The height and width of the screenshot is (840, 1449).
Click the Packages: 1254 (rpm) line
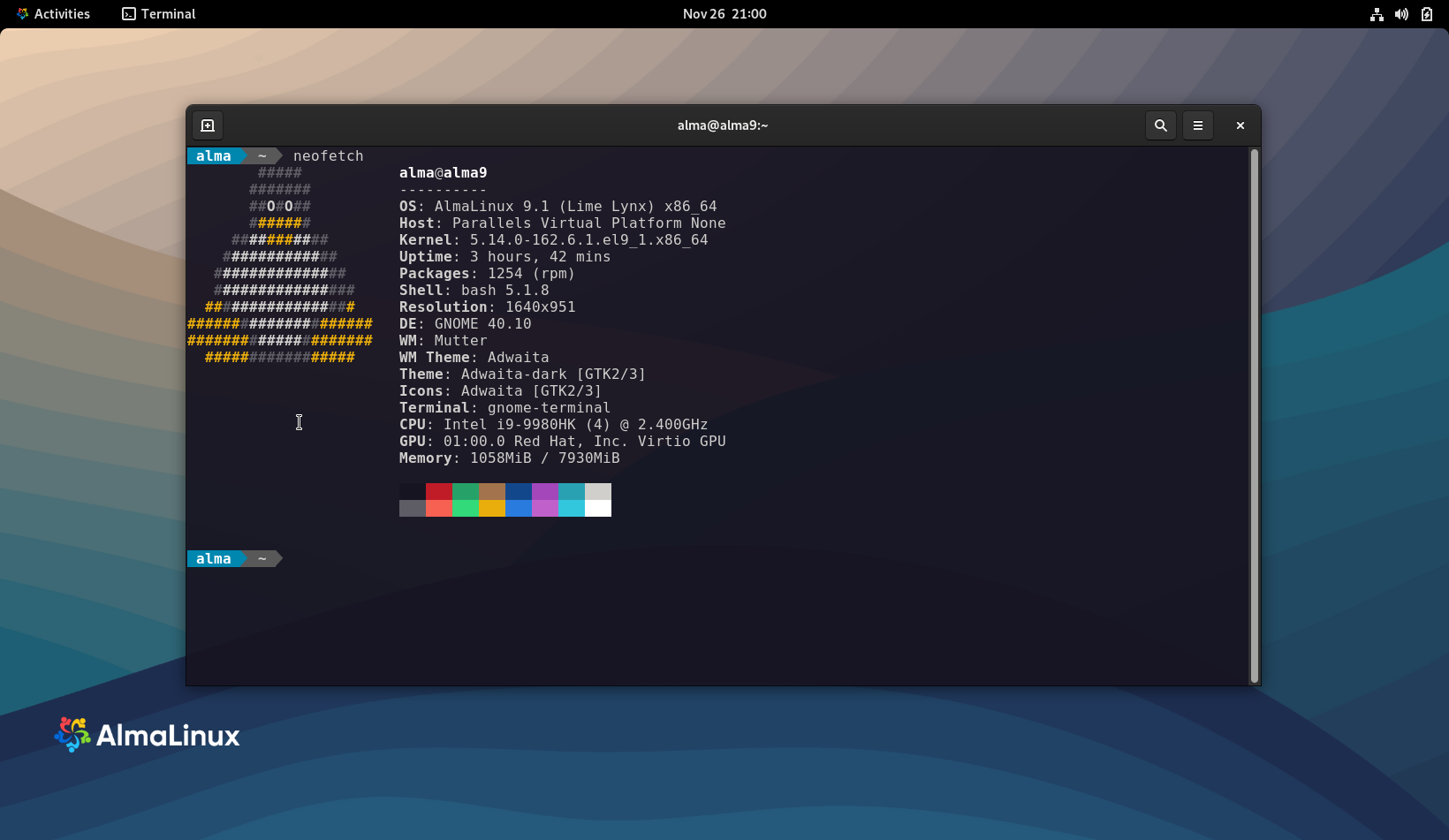[487, 274]
